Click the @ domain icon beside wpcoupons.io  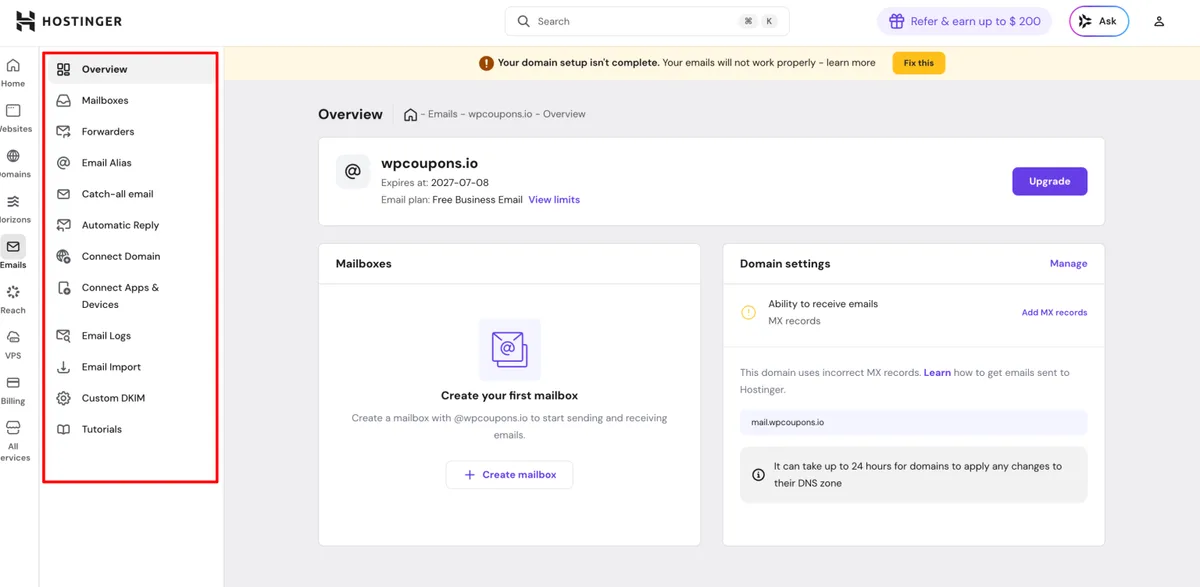353,172
